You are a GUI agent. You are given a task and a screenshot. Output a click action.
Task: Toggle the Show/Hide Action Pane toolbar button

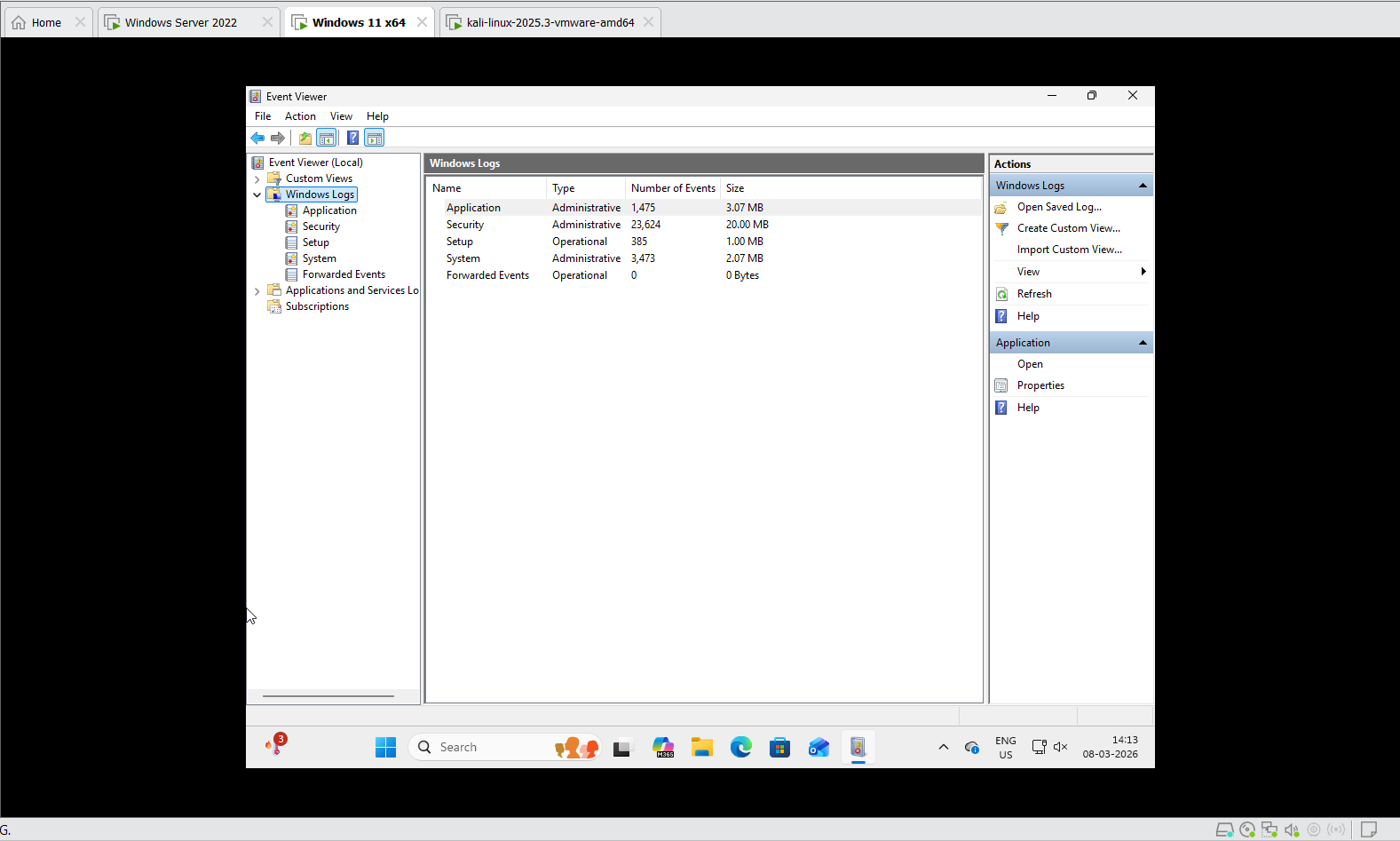[375, 138]
